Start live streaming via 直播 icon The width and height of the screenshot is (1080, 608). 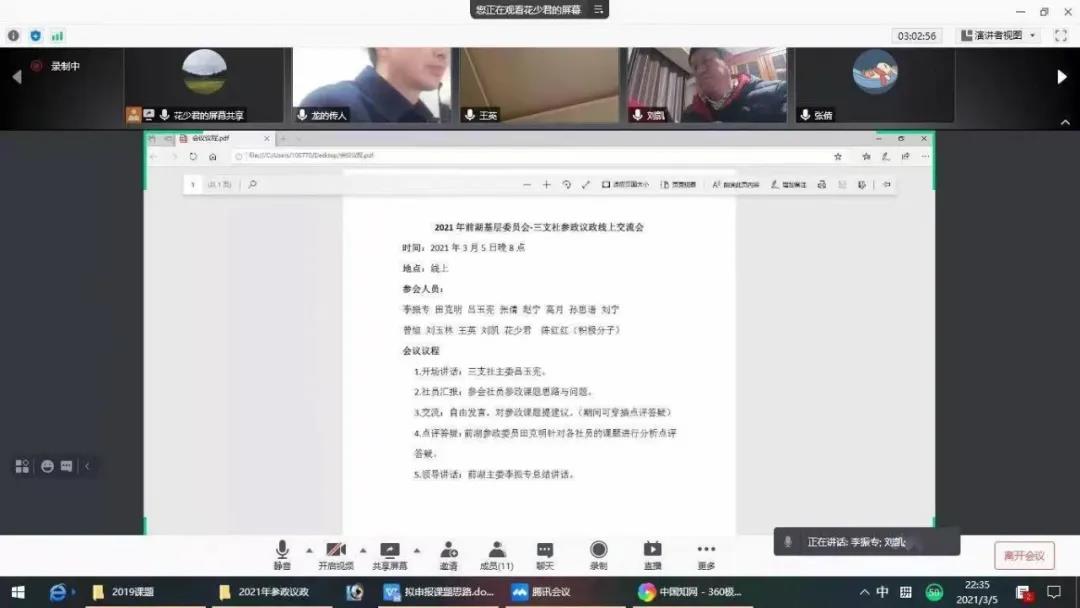[x=652, y=551]
